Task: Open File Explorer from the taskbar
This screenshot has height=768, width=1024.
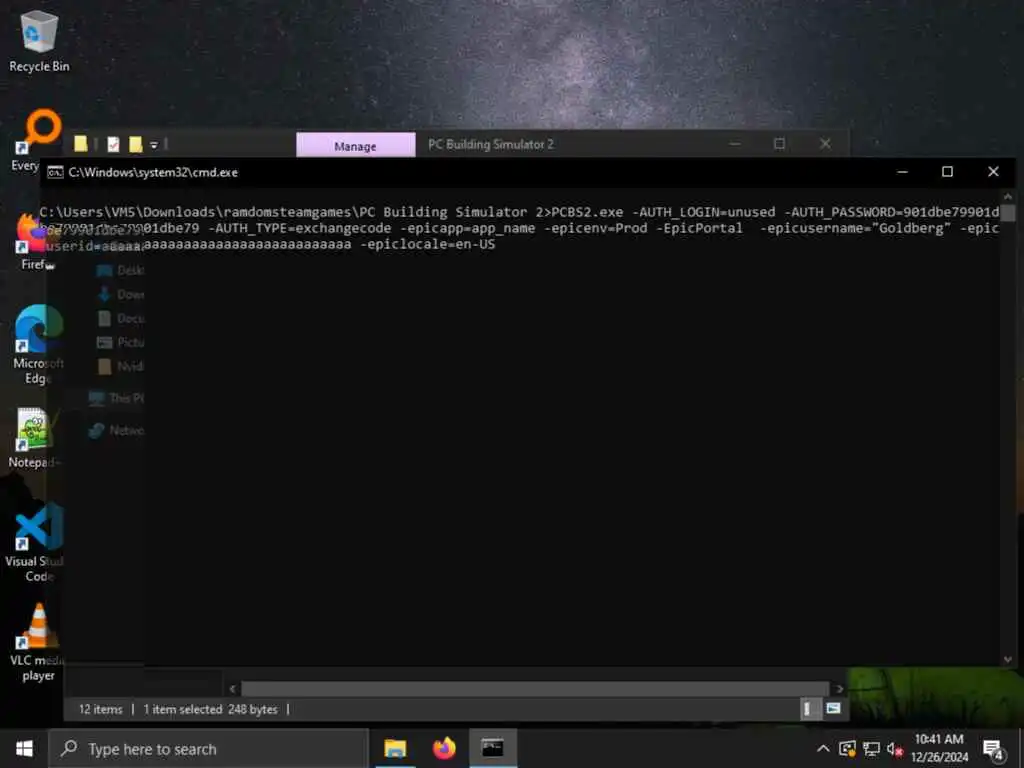Action: point(395,748)
